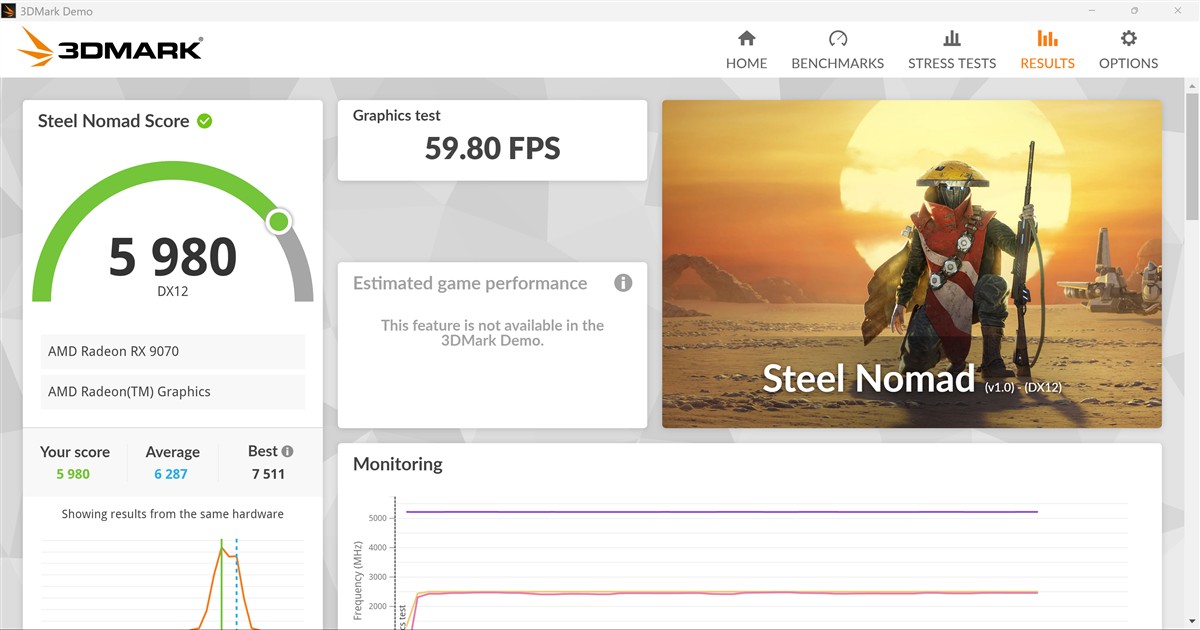Viewport: 1200px width, 630px height.
Task: Go to BENCHMARKS via the gauge icon
Action: tap(837, 39)
